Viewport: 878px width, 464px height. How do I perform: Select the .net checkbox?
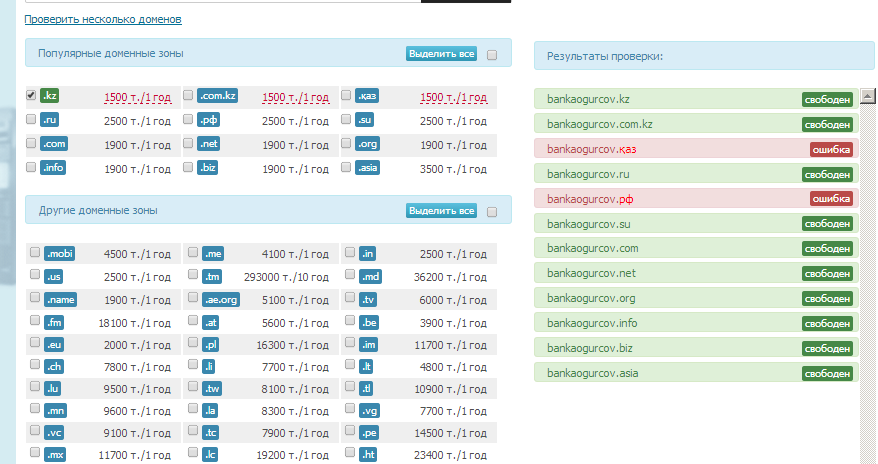pos(188,143)
